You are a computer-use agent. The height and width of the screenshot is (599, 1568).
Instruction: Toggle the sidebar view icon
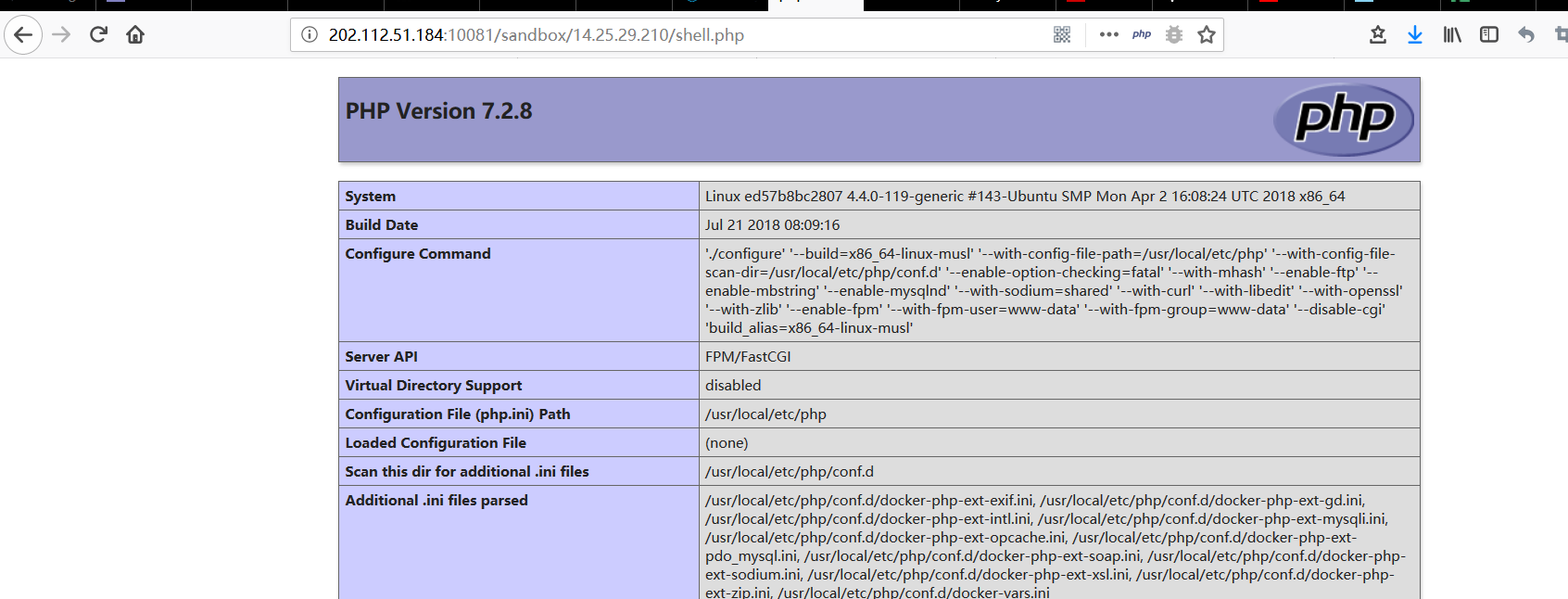(1489, 35)
